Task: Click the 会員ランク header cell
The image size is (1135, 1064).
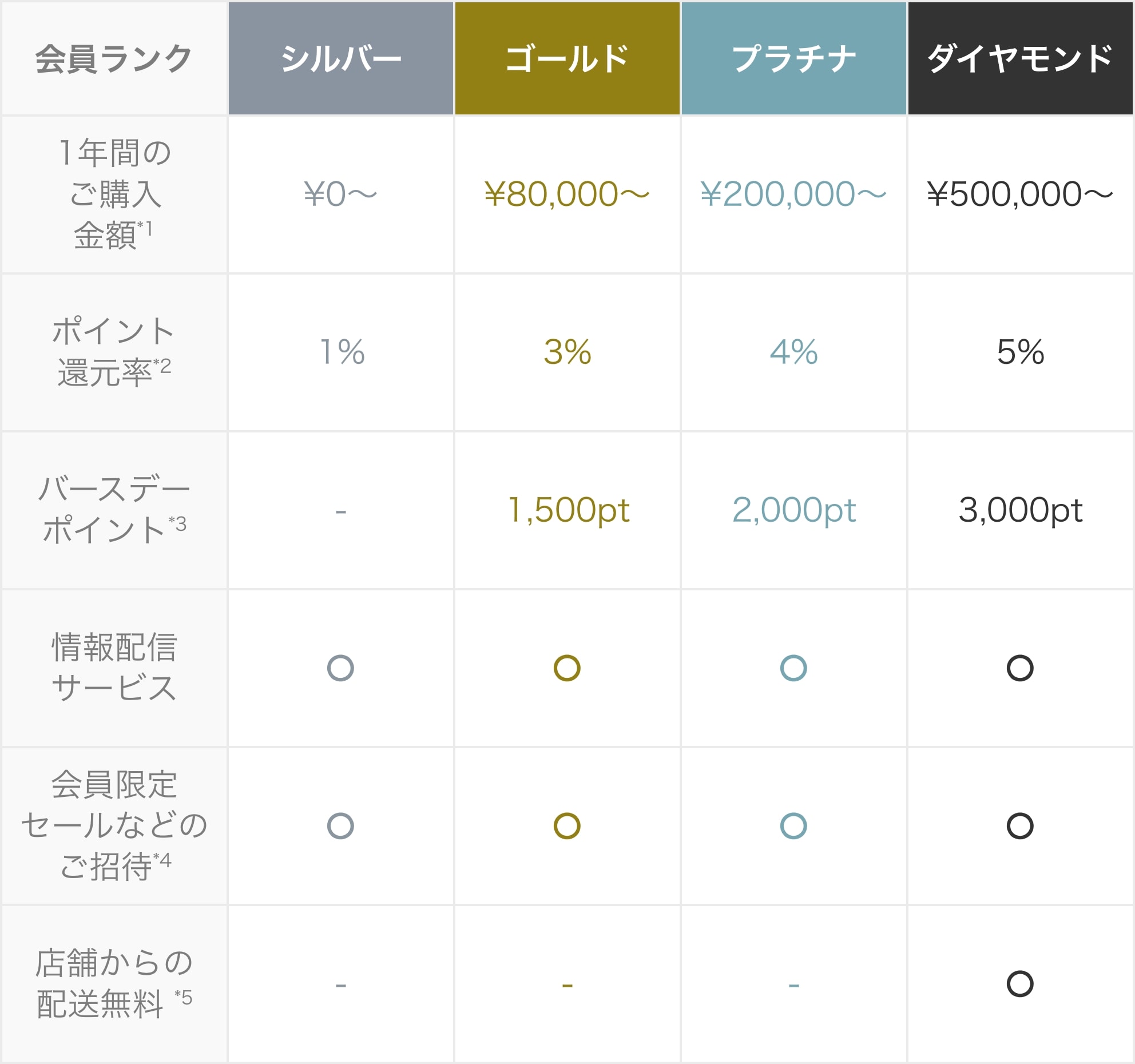Action: pyautogui.click(x=114, y=58)
